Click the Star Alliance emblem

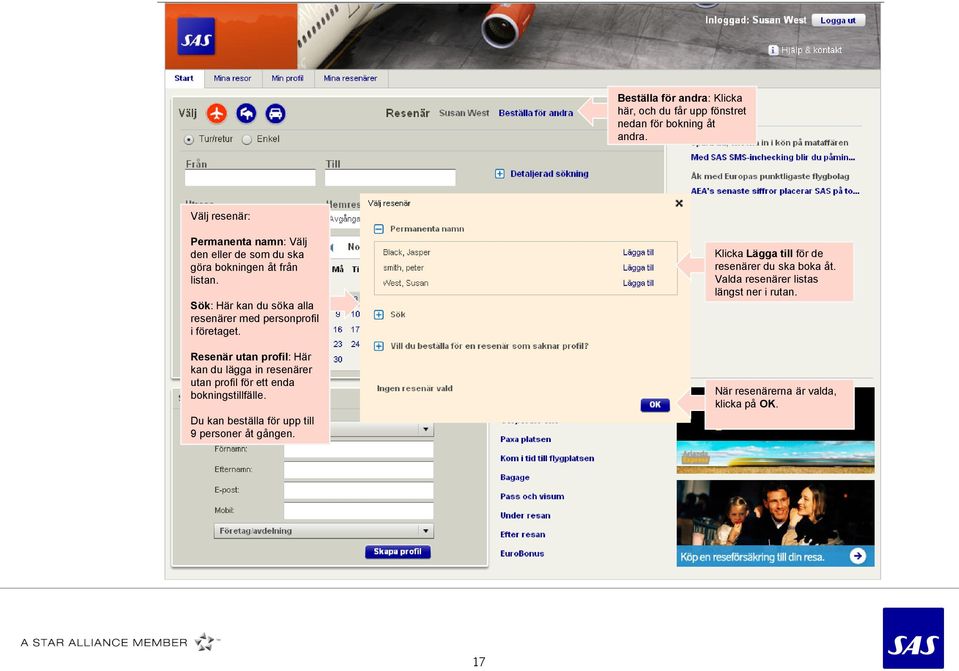[x=206, y=642]
